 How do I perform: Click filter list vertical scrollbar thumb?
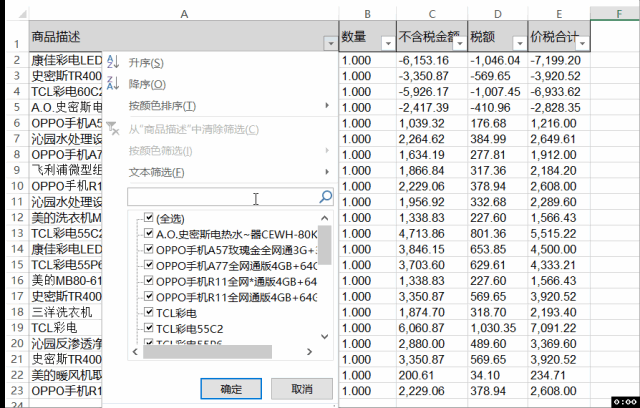[324, 245]
